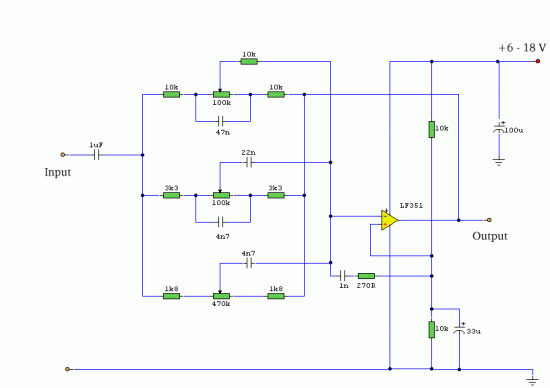This screenshot has width=550, height=388.
Task: Select the 270R resistor
Action: [366, 276]
